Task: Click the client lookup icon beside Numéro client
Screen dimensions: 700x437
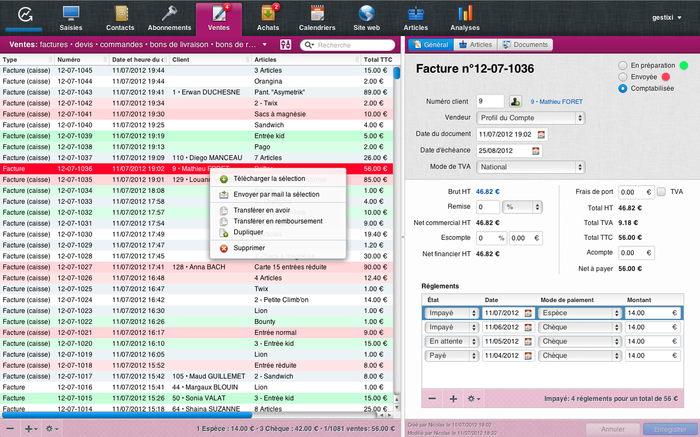Action: (516, 101)
